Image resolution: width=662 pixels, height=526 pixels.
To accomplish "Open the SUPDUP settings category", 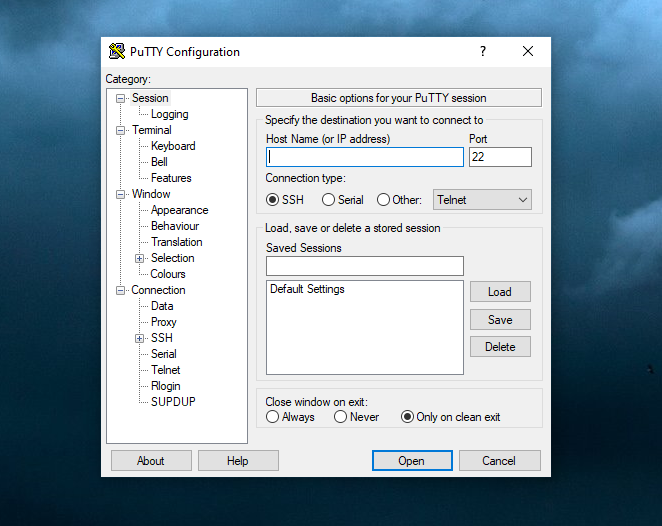I will click(173, 402).
